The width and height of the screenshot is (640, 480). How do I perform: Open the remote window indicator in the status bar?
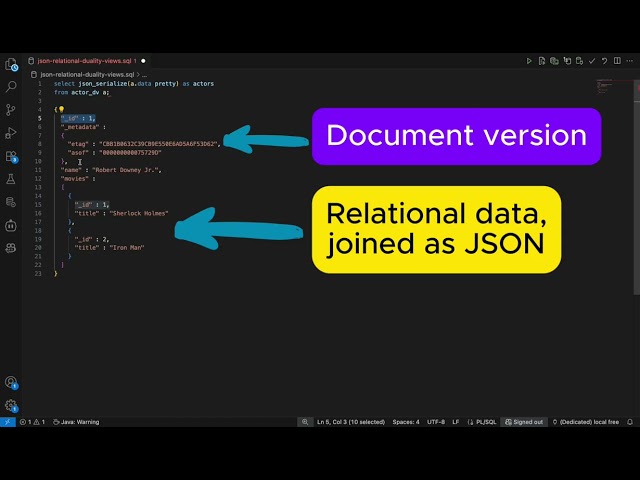tap(8, 422)
